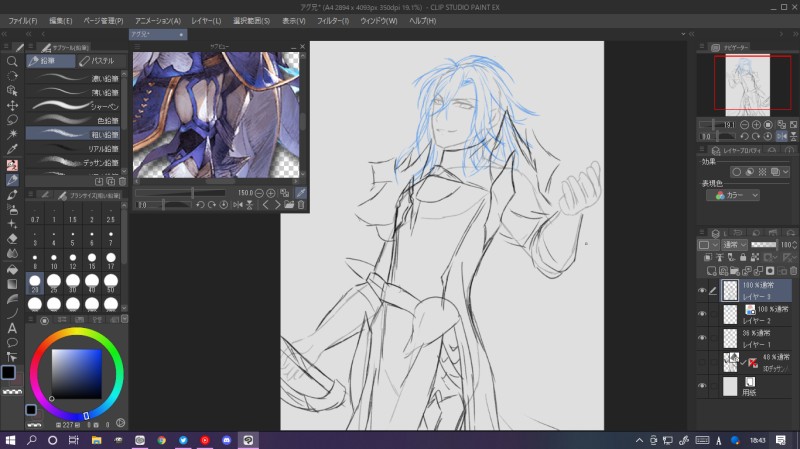Hide the 用紙 paper layer
Image resolution: width=800 pixels, height=449 pixels.
(702, 386)
